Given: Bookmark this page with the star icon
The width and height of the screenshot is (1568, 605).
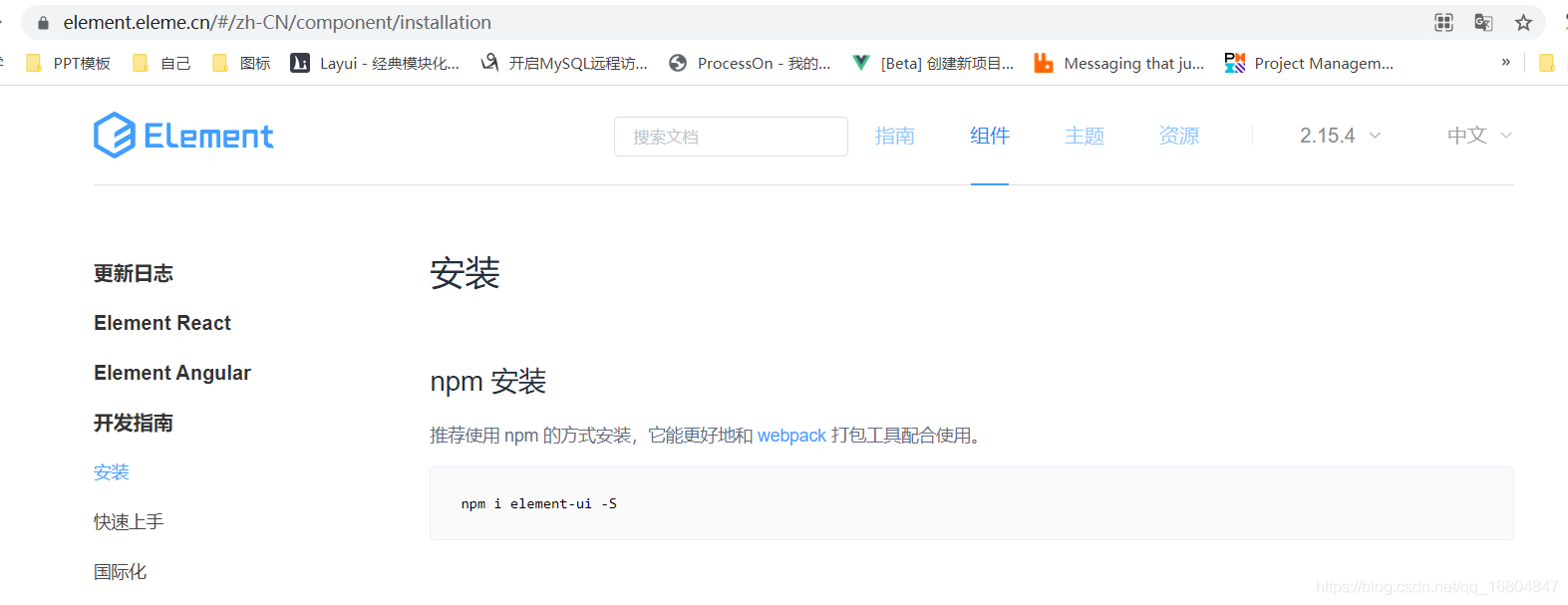Looking at the screenshot, I should tap(1523, 22).
